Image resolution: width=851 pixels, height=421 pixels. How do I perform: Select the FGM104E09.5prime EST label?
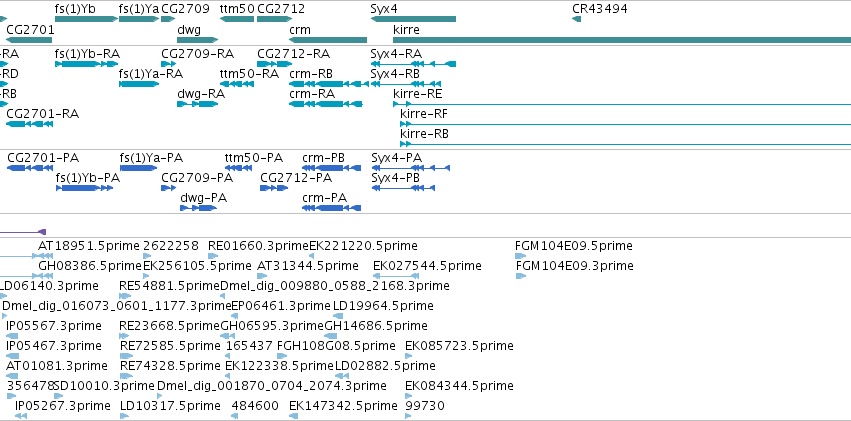pyautogui.click(x=574, y=246)
